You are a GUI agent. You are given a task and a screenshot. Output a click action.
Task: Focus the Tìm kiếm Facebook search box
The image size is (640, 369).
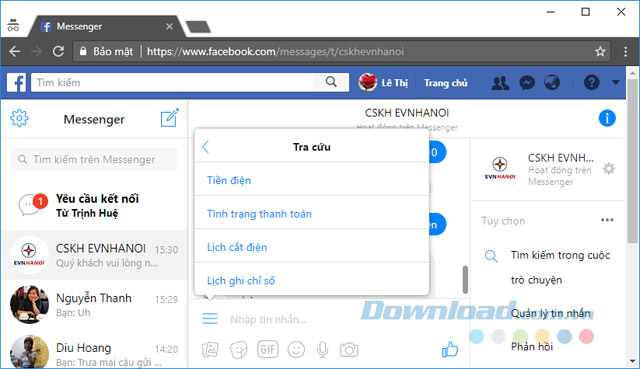coord(172,82)
